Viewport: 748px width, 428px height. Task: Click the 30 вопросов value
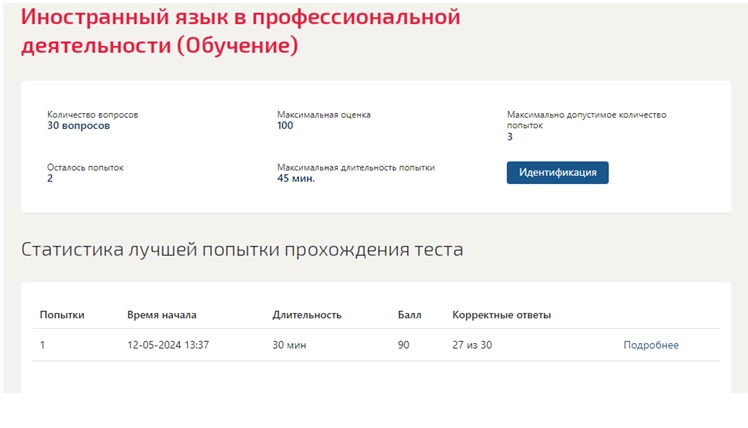pyautogui.click(x=78, y=125)
